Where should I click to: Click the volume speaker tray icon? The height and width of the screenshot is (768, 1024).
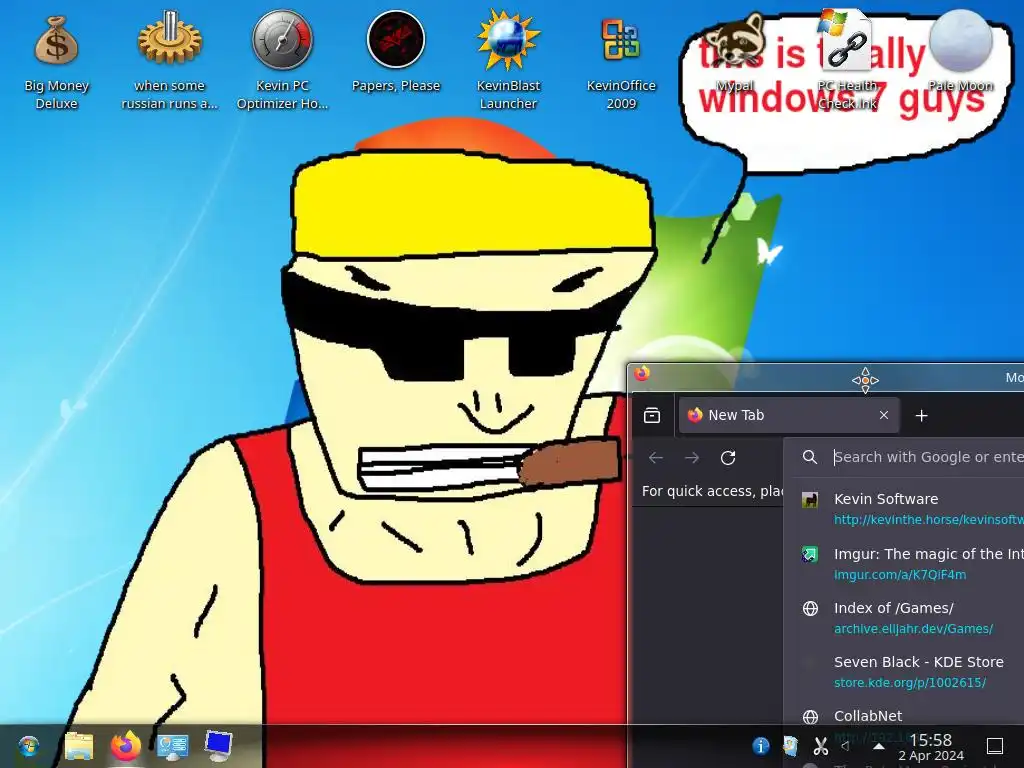(x=846, y=746)
